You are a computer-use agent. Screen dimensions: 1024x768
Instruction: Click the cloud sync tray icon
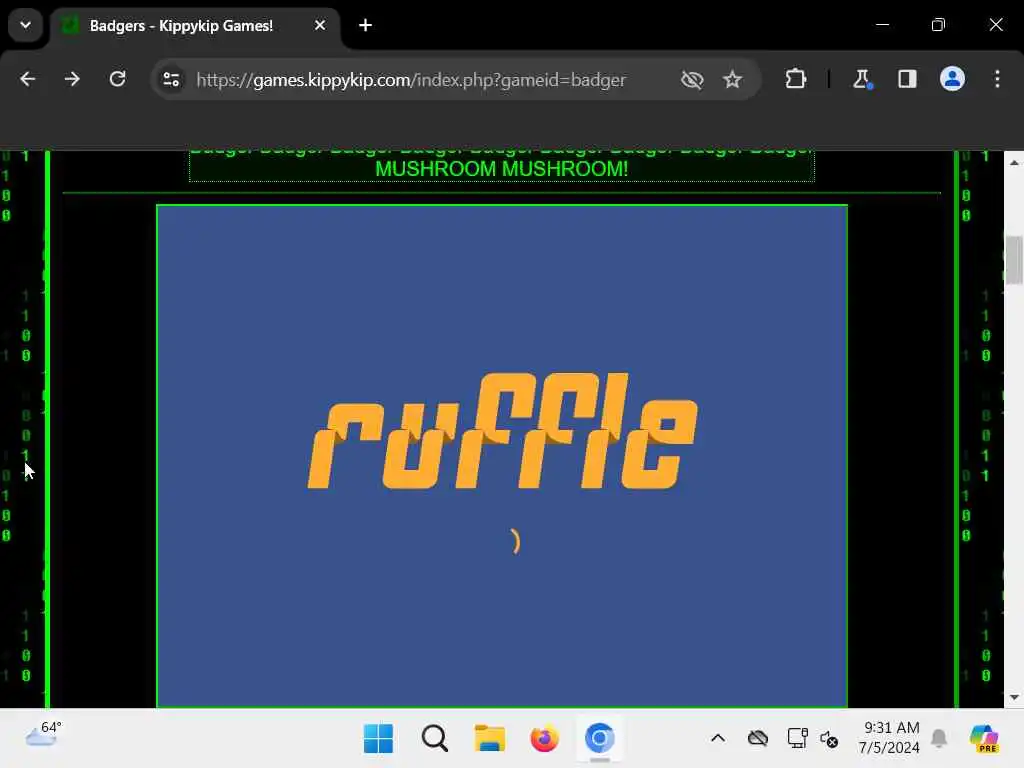[758, 739]
